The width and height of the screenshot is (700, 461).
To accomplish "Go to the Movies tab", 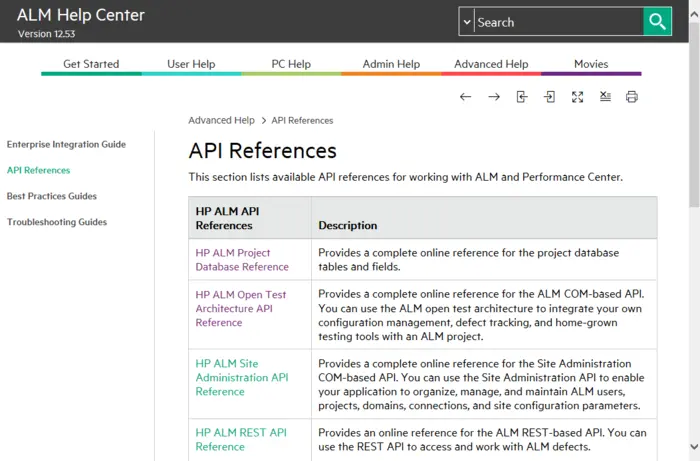I will pyautogui.click(x=591, y=64).
